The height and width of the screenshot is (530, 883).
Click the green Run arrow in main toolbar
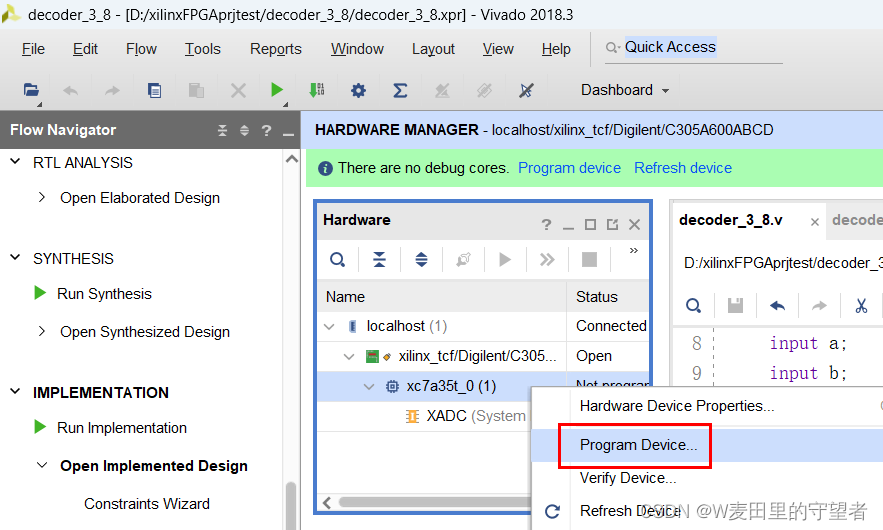coord(277,90)
